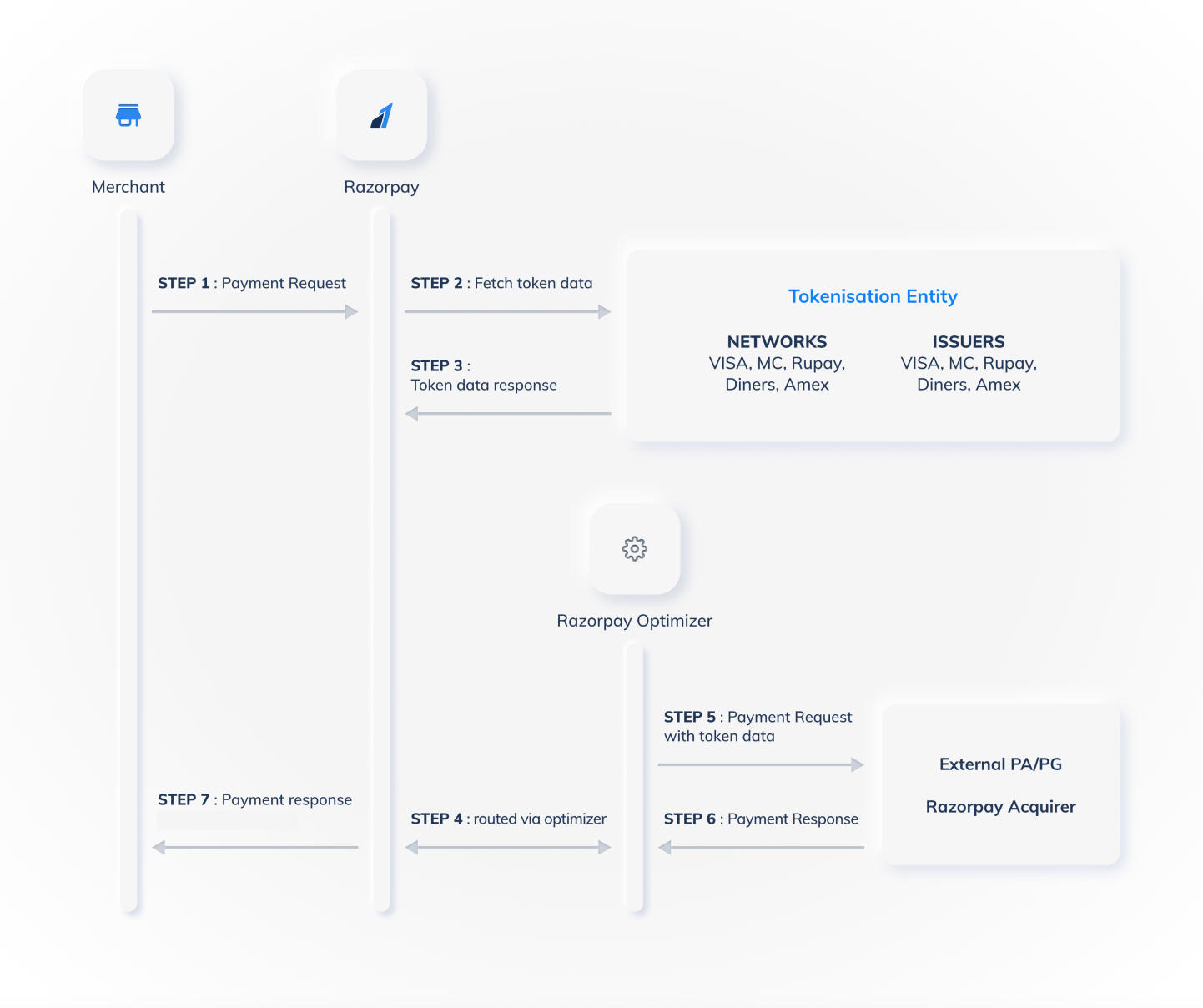Screen dimensions: 1203x1008
Task: Select card list under ISSUERS
Action: [969, 374]
